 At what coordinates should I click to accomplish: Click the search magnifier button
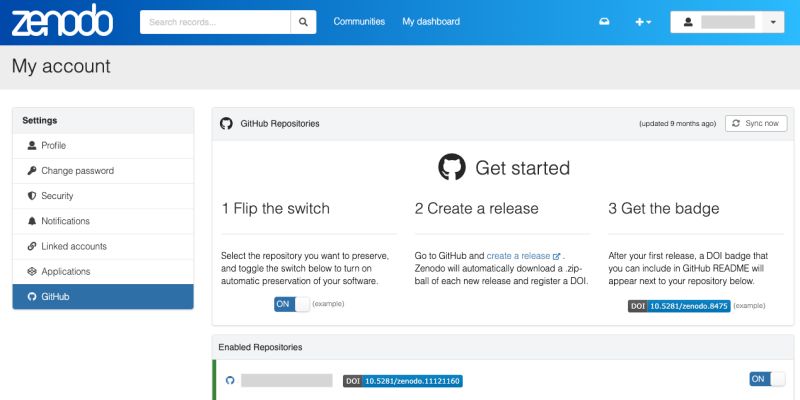click(x=303, y=22)
